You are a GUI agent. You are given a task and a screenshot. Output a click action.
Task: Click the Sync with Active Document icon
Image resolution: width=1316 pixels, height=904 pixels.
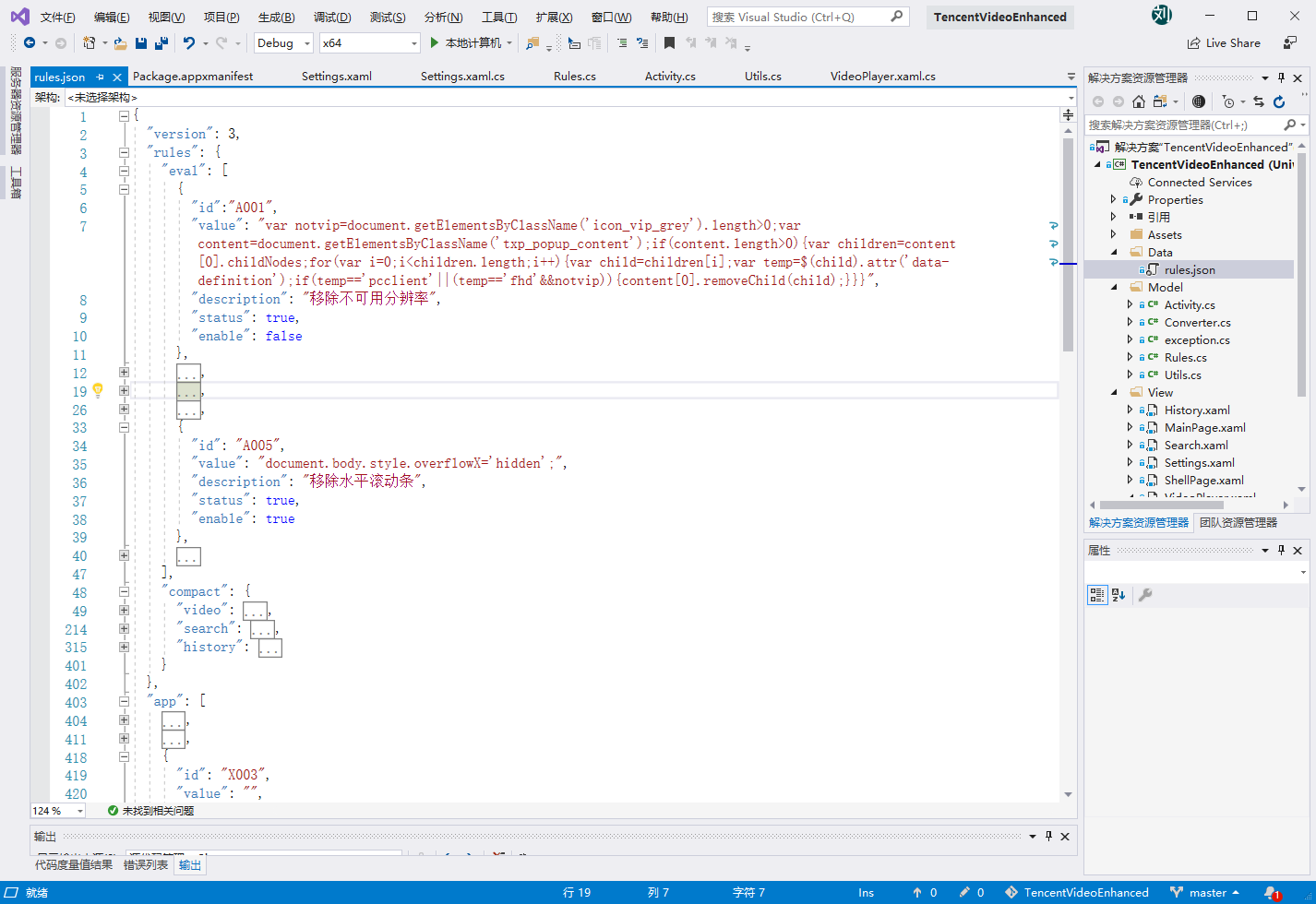[1258, 101]
